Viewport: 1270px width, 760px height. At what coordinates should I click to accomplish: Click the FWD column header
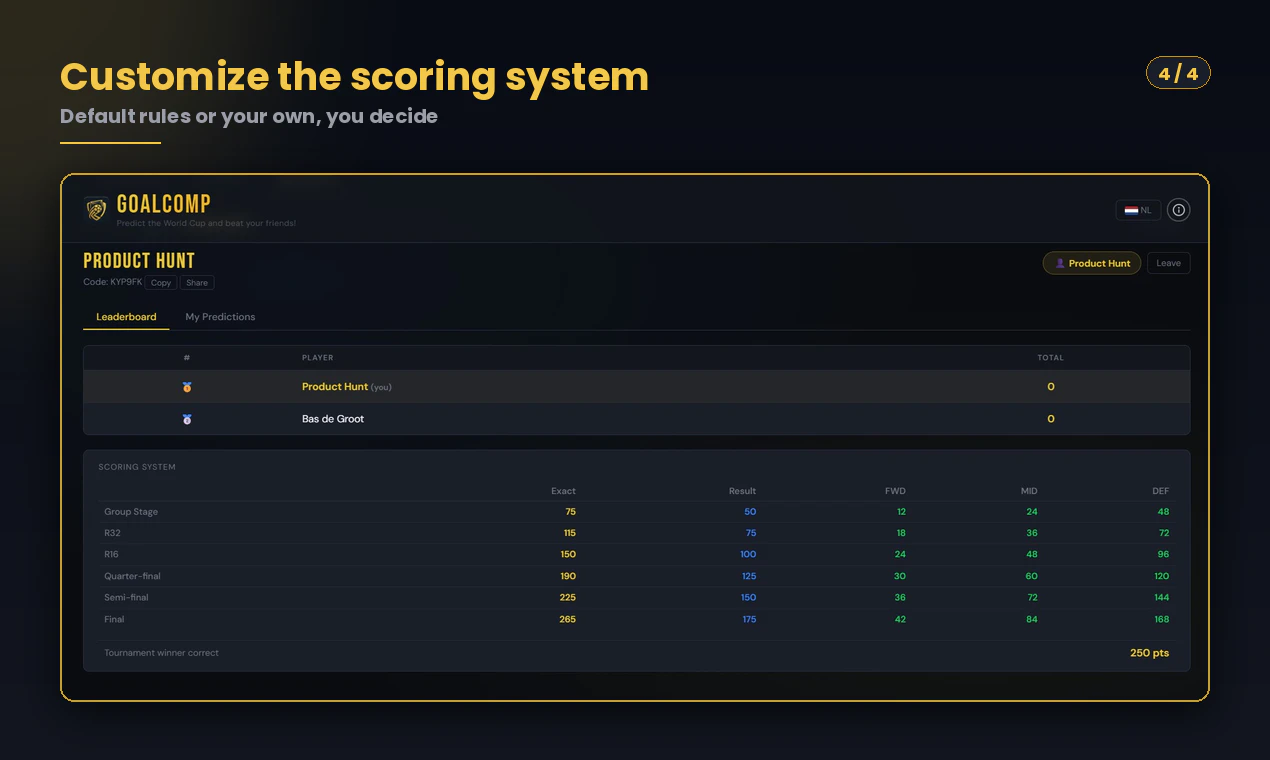895,491
